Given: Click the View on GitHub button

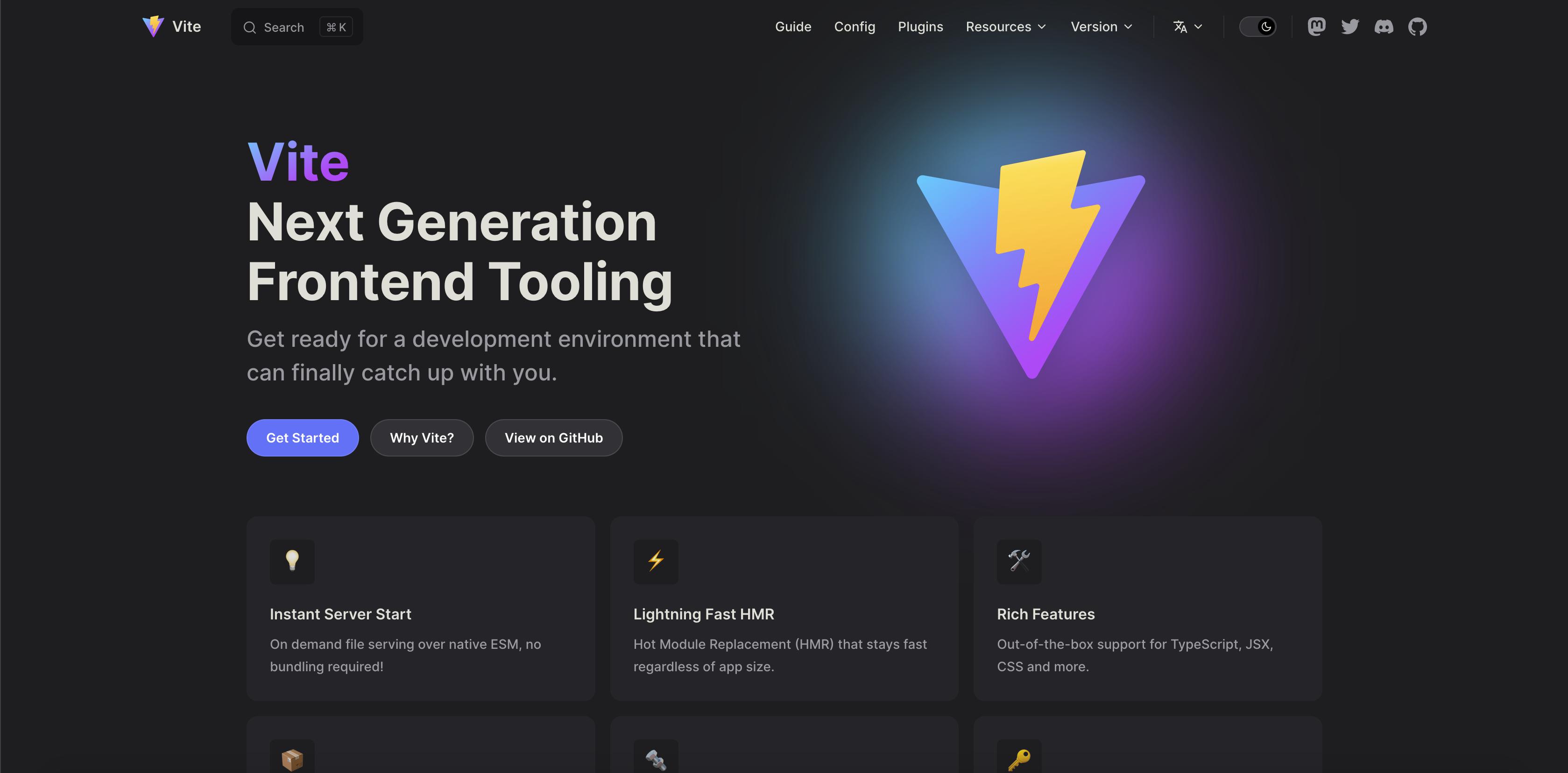Looking at the screenshot, I should point(553,438).
